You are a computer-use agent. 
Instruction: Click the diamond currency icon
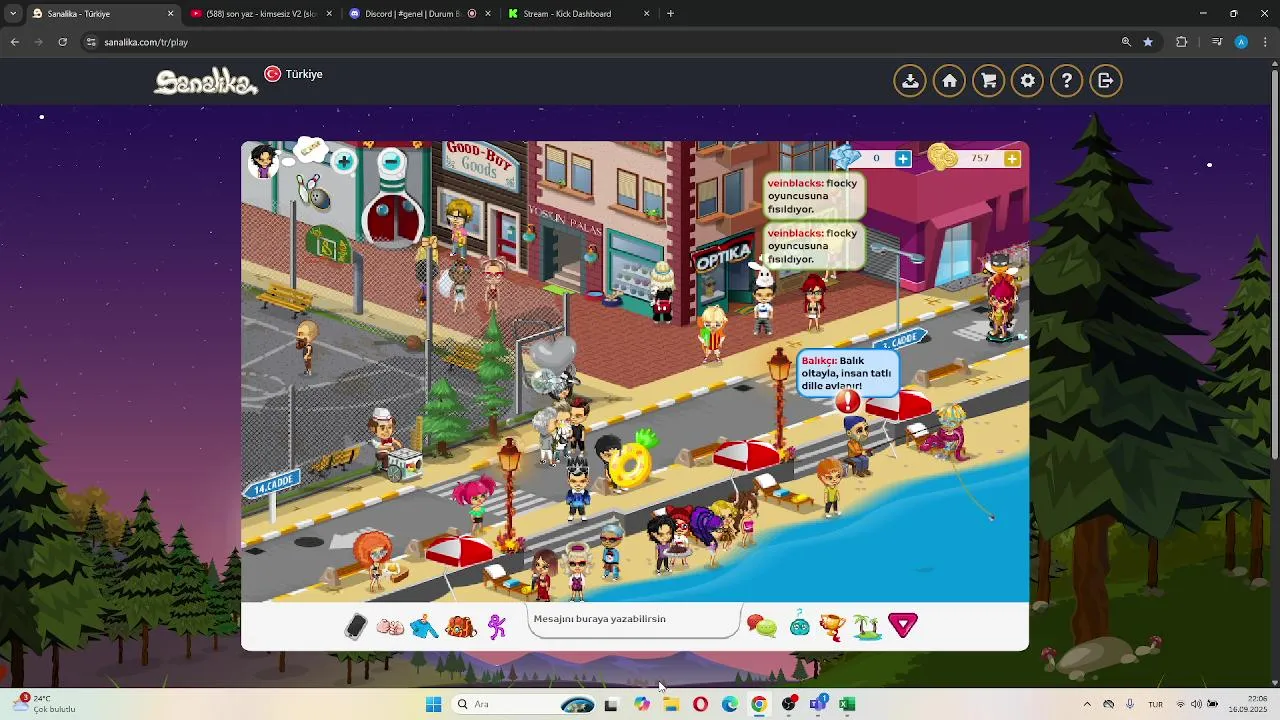click(x=846, y=157)
